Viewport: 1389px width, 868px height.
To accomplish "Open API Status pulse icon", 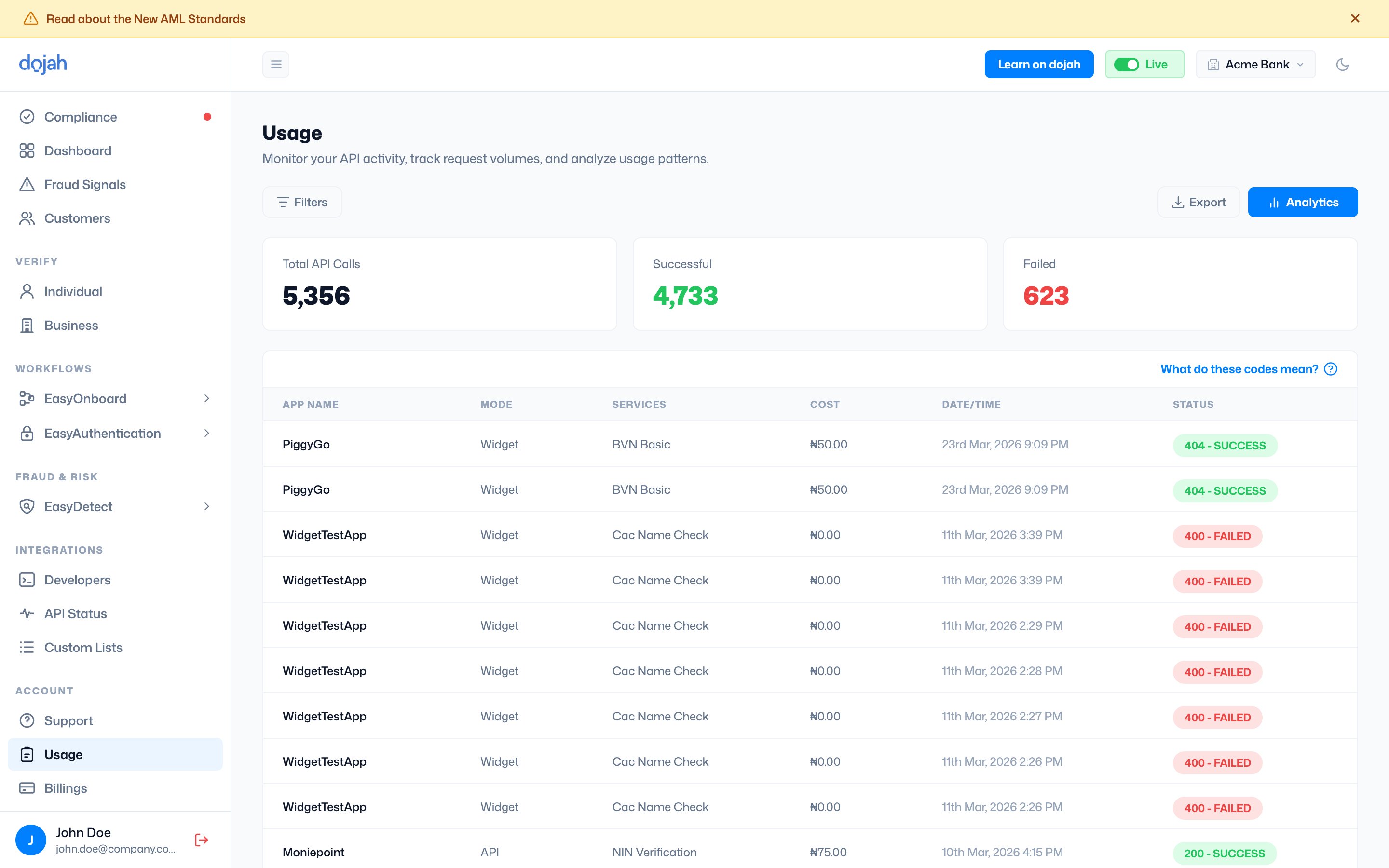I will pyautogui.click(x=27, y=614).
